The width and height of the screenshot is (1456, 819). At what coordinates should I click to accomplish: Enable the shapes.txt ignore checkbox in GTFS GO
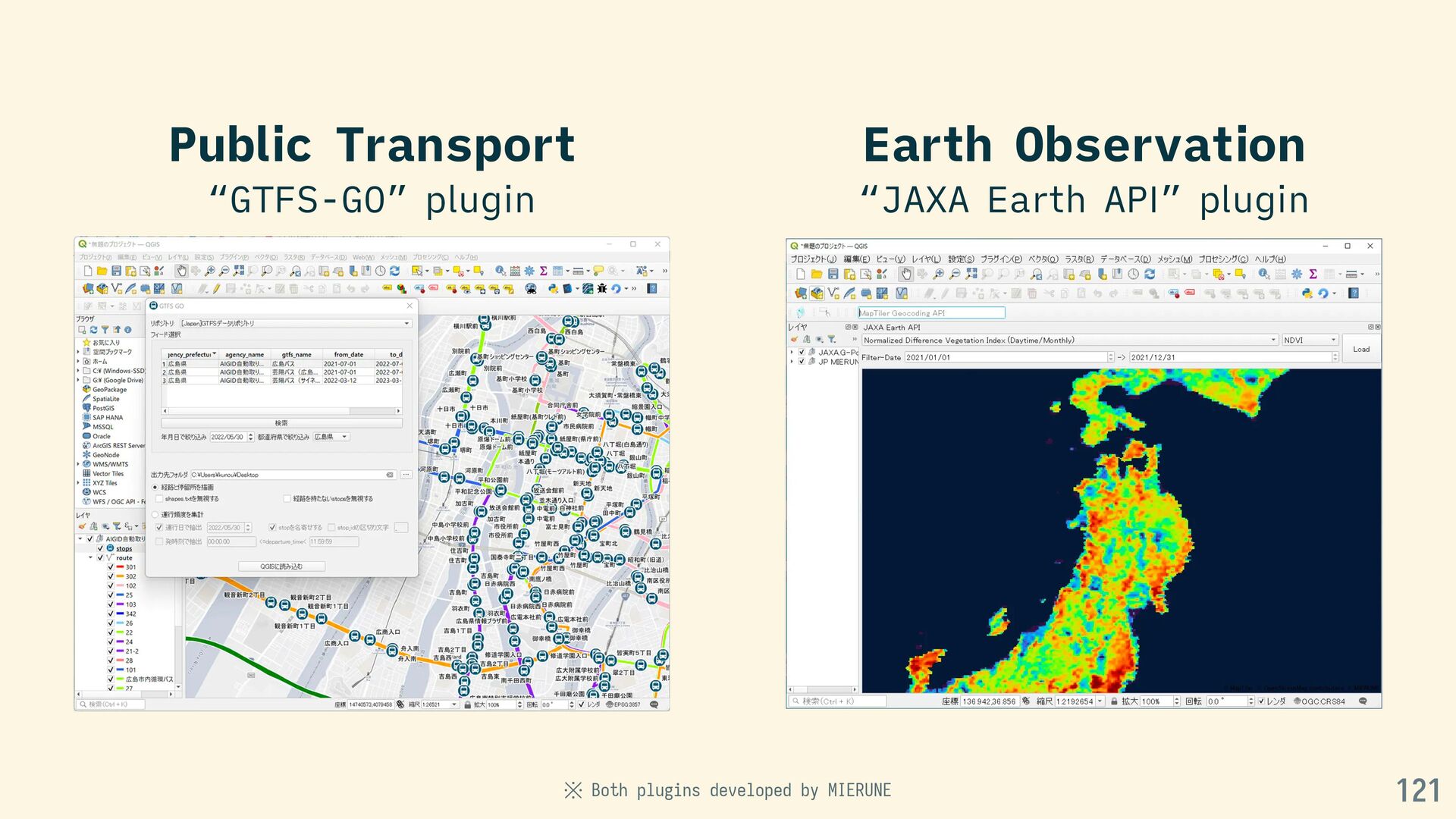pyautogui.click(x=159, y=499)
